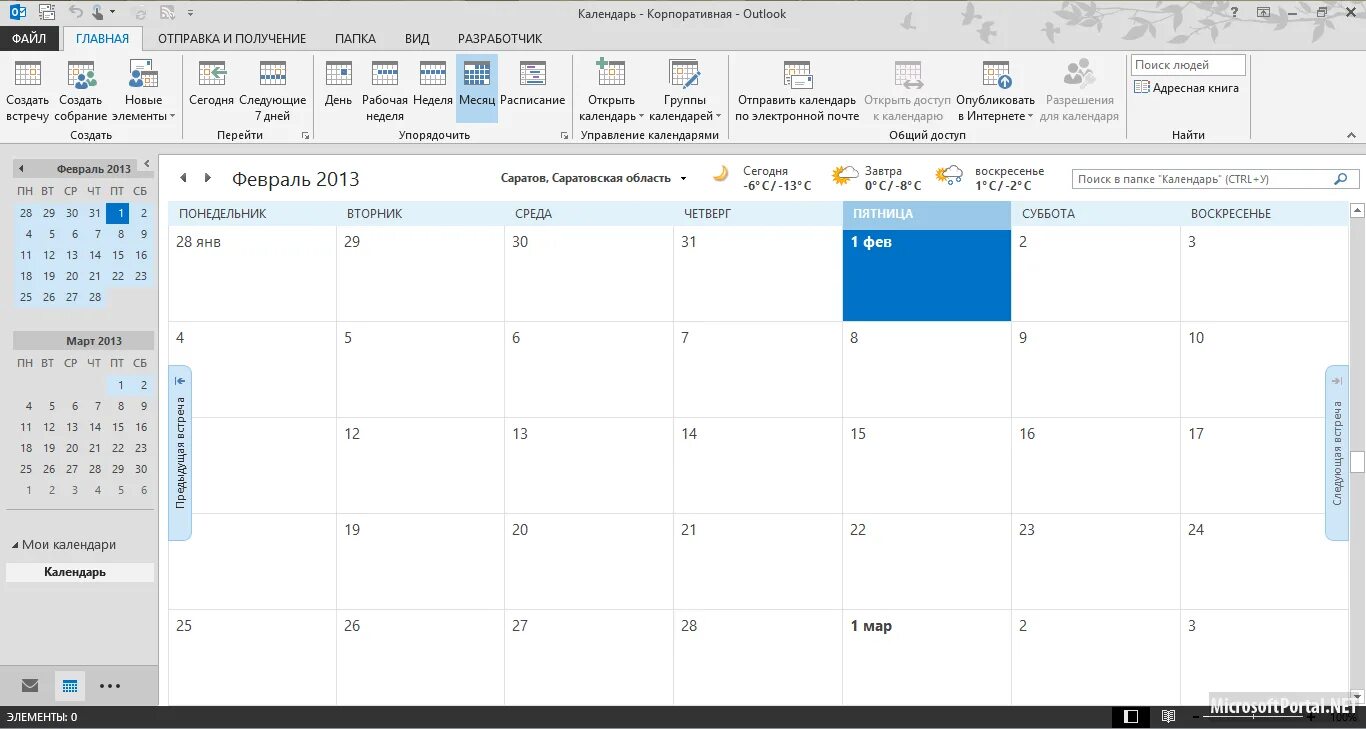
Task: Select the Month view (Месяц)
Action: coord(477,90)
